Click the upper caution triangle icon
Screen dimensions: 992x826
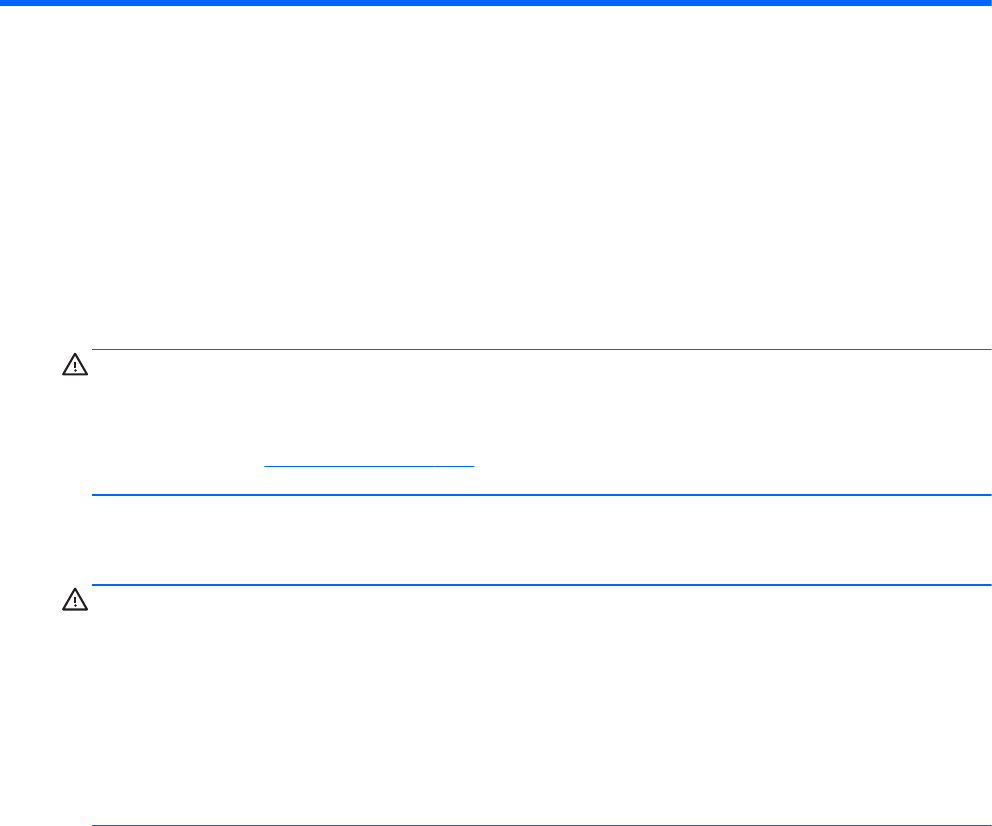pos(76,368)
